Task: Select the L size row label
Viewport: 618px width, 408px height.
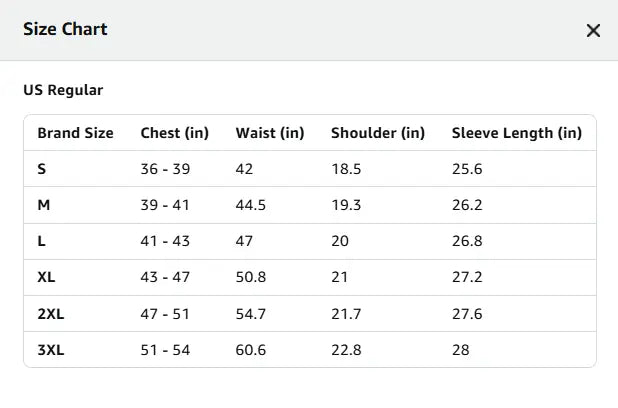Action: coord(41,241)
